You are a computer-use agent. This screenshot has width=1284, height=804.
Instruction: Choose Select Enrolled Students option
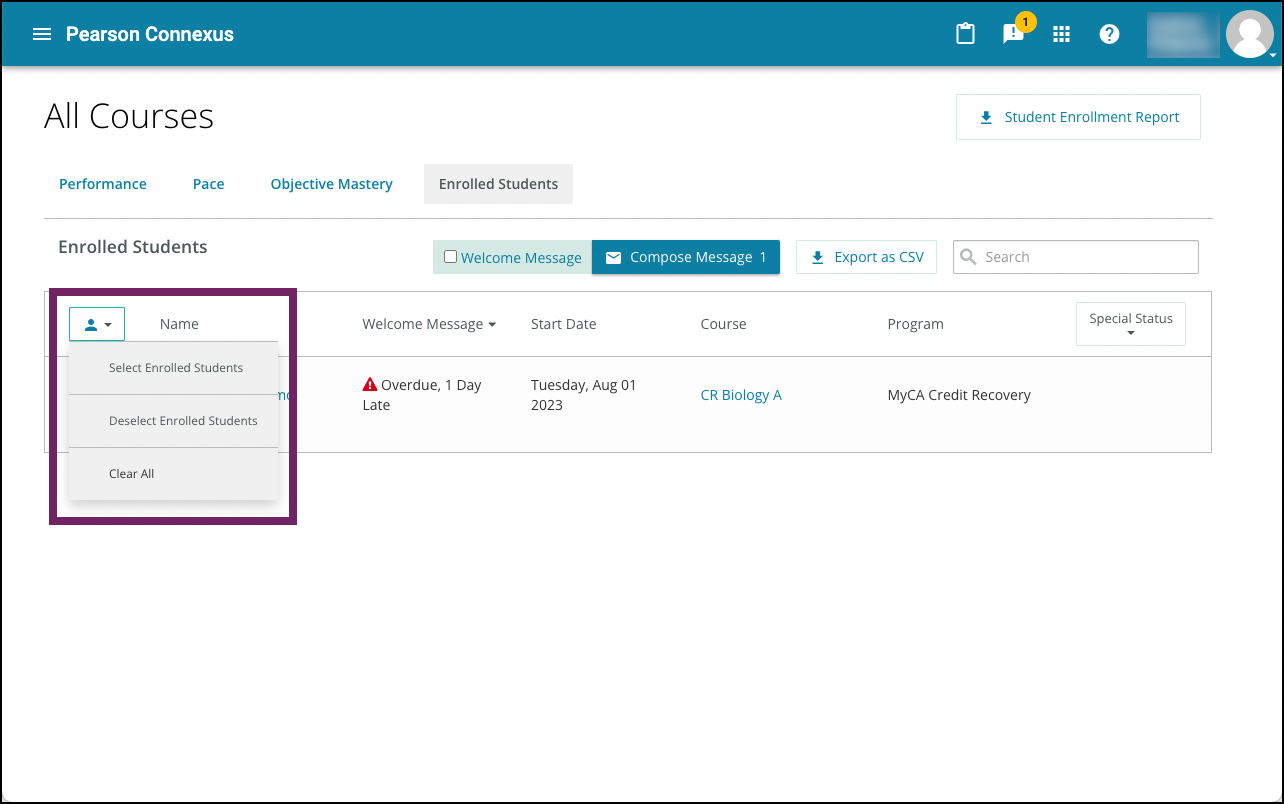(x=173, y=368)
